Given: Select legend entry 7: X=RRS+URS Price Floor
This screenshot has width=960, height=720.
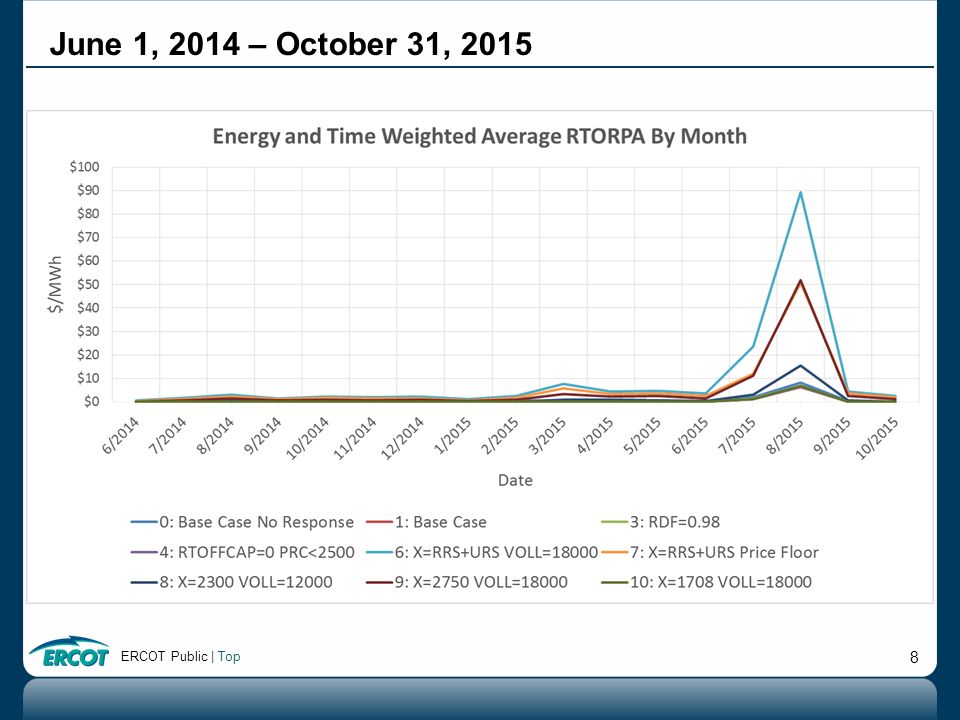Looking at the screenshot, I should 710,552.
